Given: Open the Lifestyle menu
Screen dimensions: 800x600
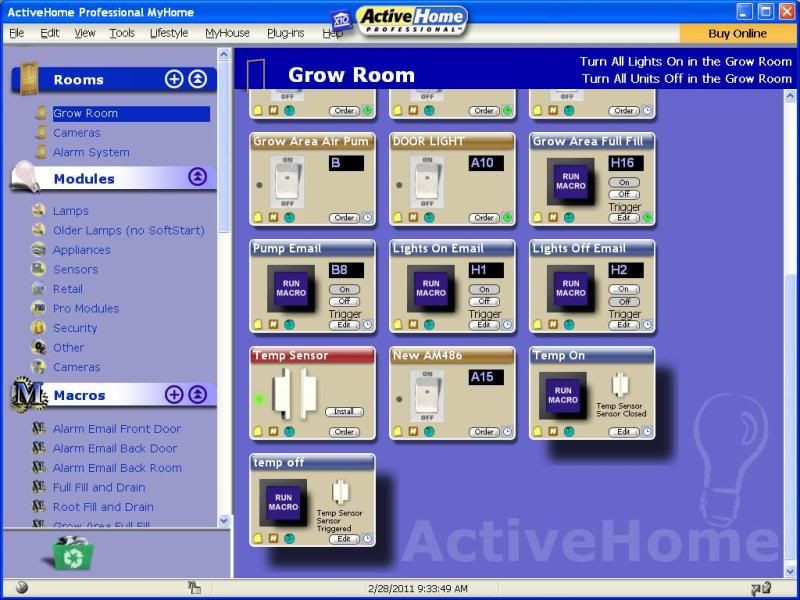Looking at the screenshot, I should [x=169, y=33].
